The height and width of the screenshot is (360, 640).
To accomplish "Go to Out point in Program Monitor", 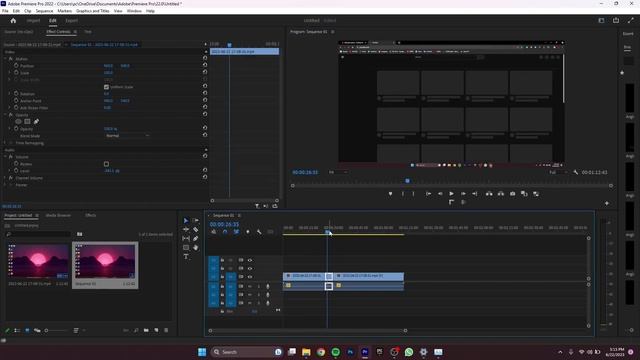I will click(475, 194).
